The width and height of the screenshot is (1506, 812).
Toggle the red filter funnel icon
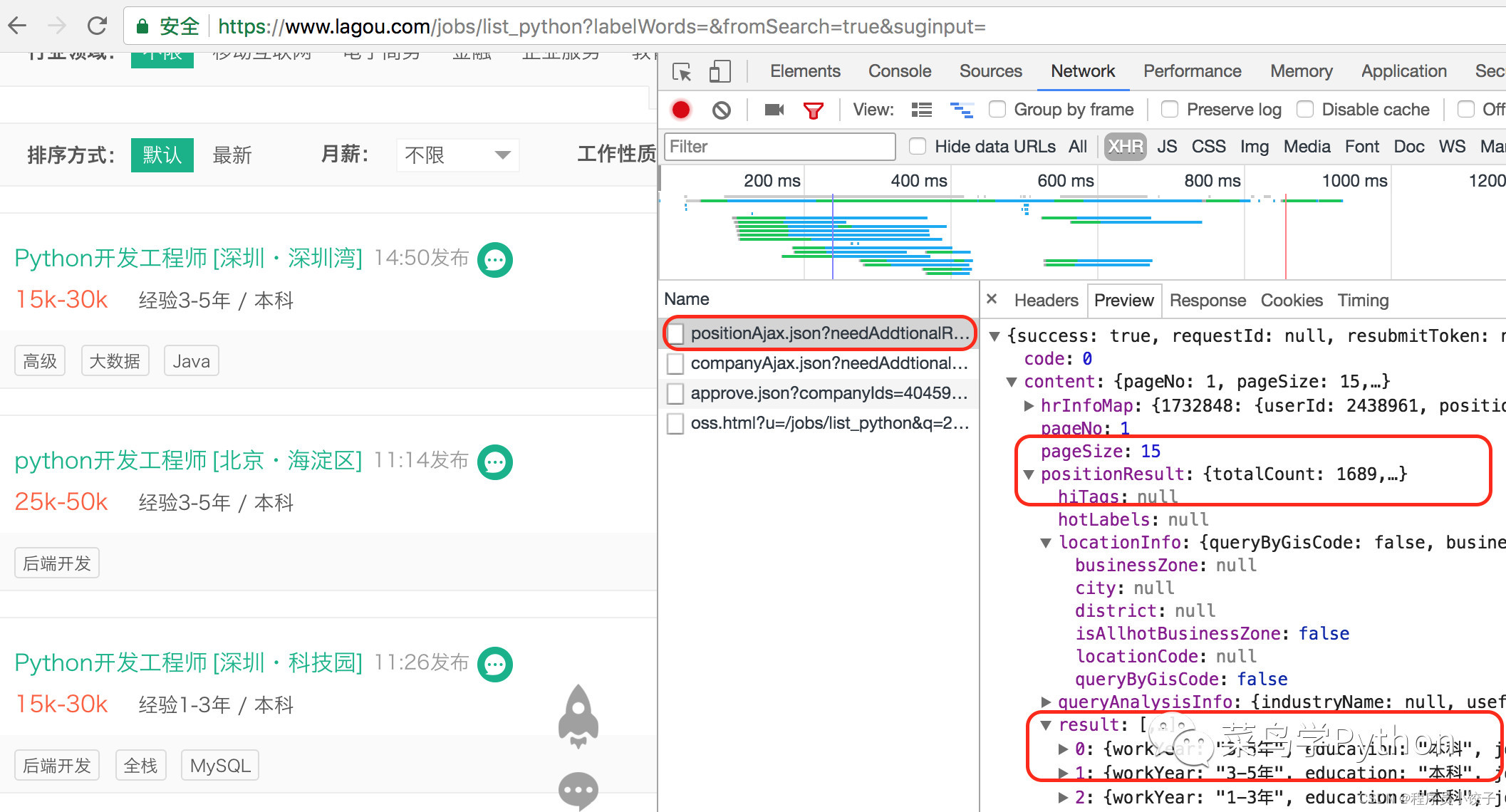pyautogui.click(x=813, y=110)
